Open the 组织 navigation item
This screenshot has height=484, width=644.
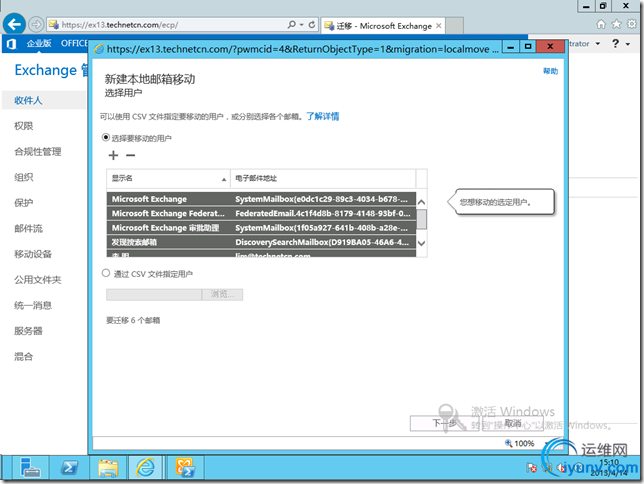click(23, 177)
